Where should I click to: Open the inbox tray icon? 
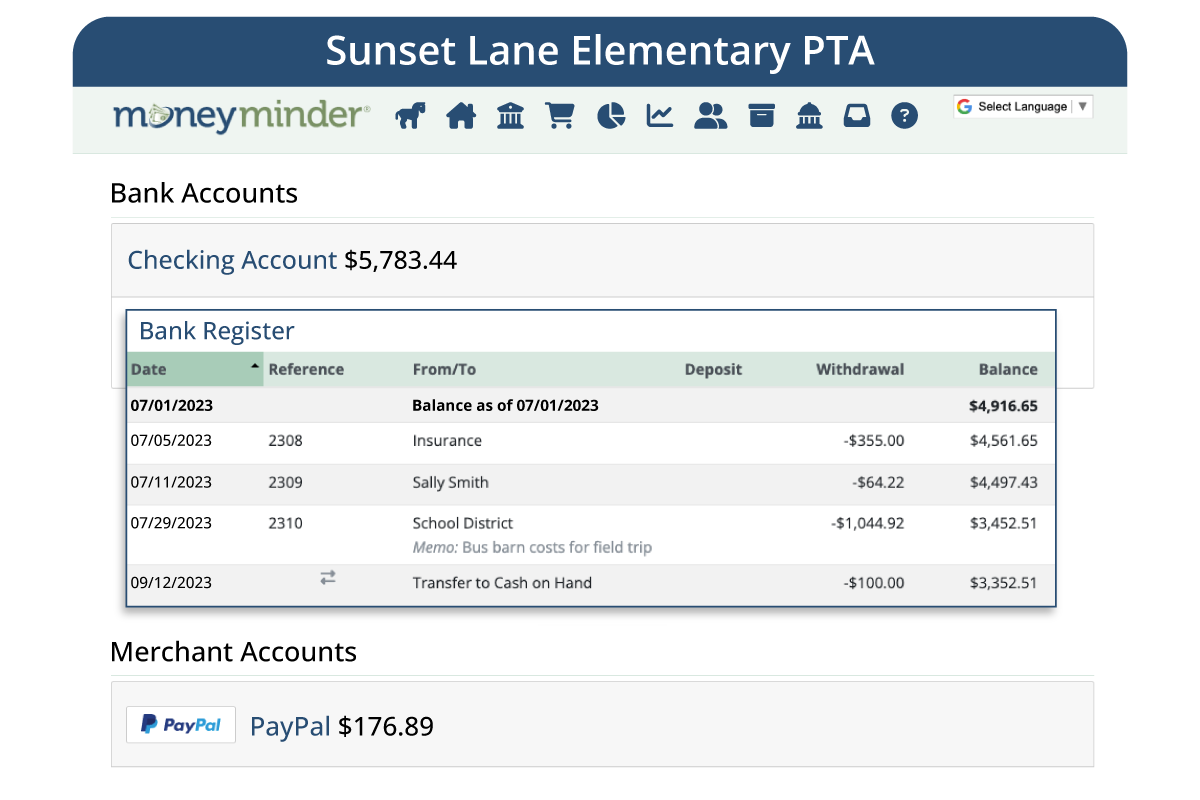click(x=857, y=116)
